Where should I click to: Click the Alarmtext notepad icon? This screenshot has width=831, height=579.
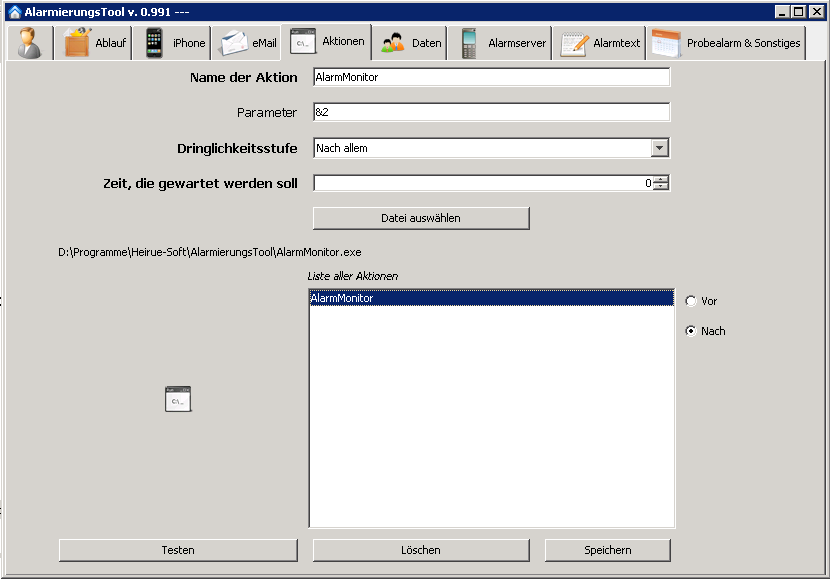pos(574,43)
